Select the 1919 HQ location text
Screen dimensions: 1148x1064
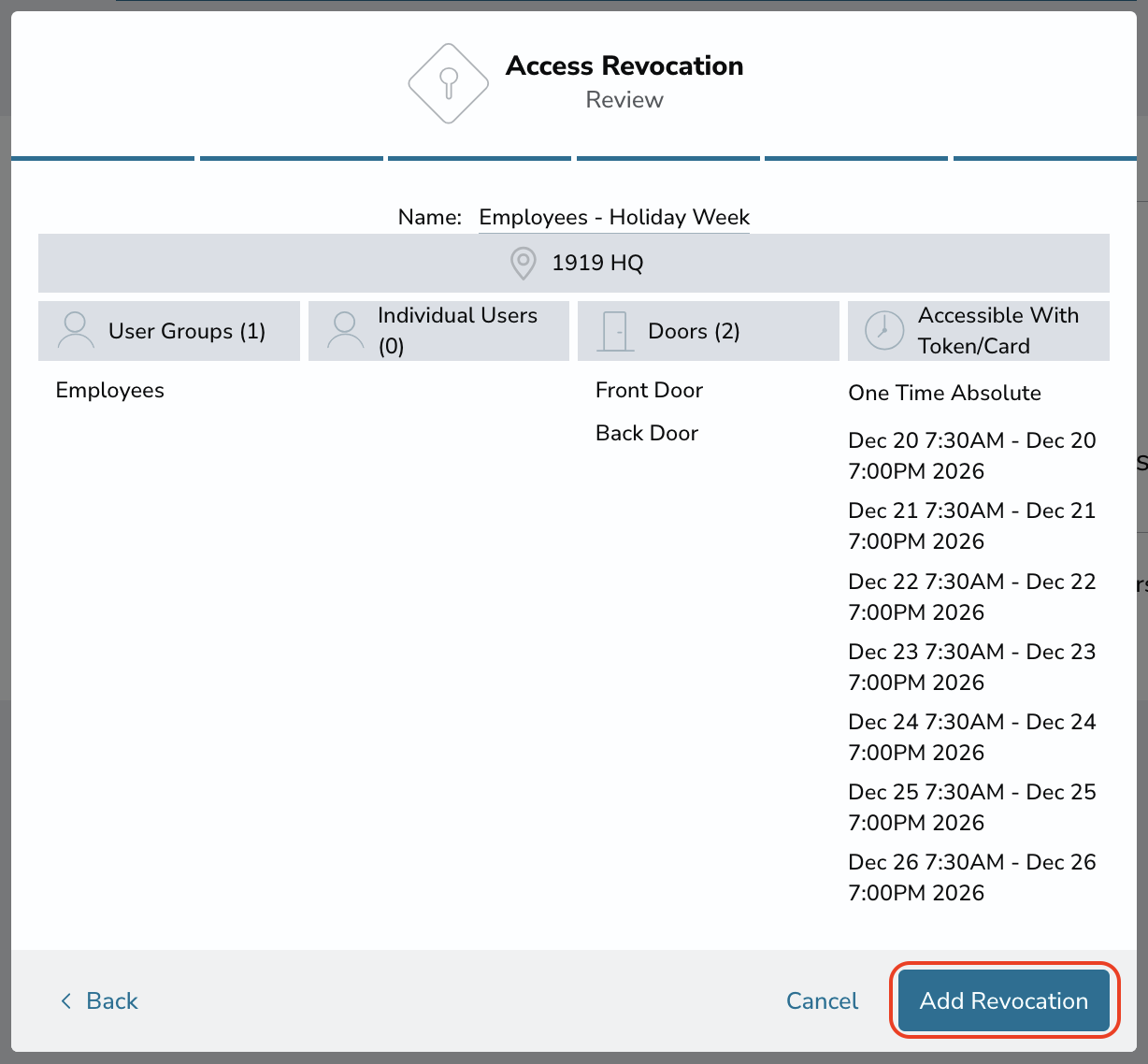pyautogui.click(x=597, y=263)
